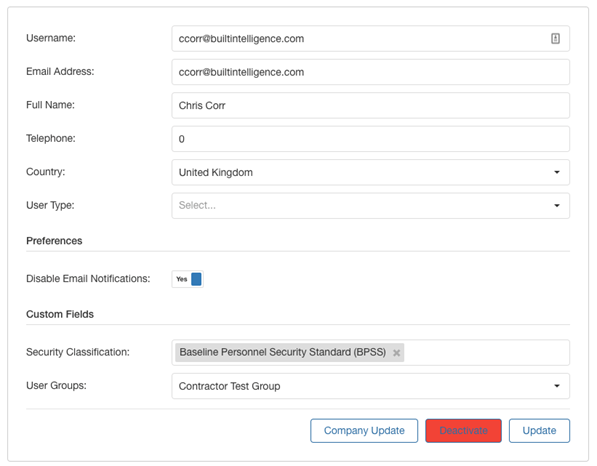
Task: Click the blue handle of the Yes toggle
Action: pyautogui.click(x=196, y=279)
